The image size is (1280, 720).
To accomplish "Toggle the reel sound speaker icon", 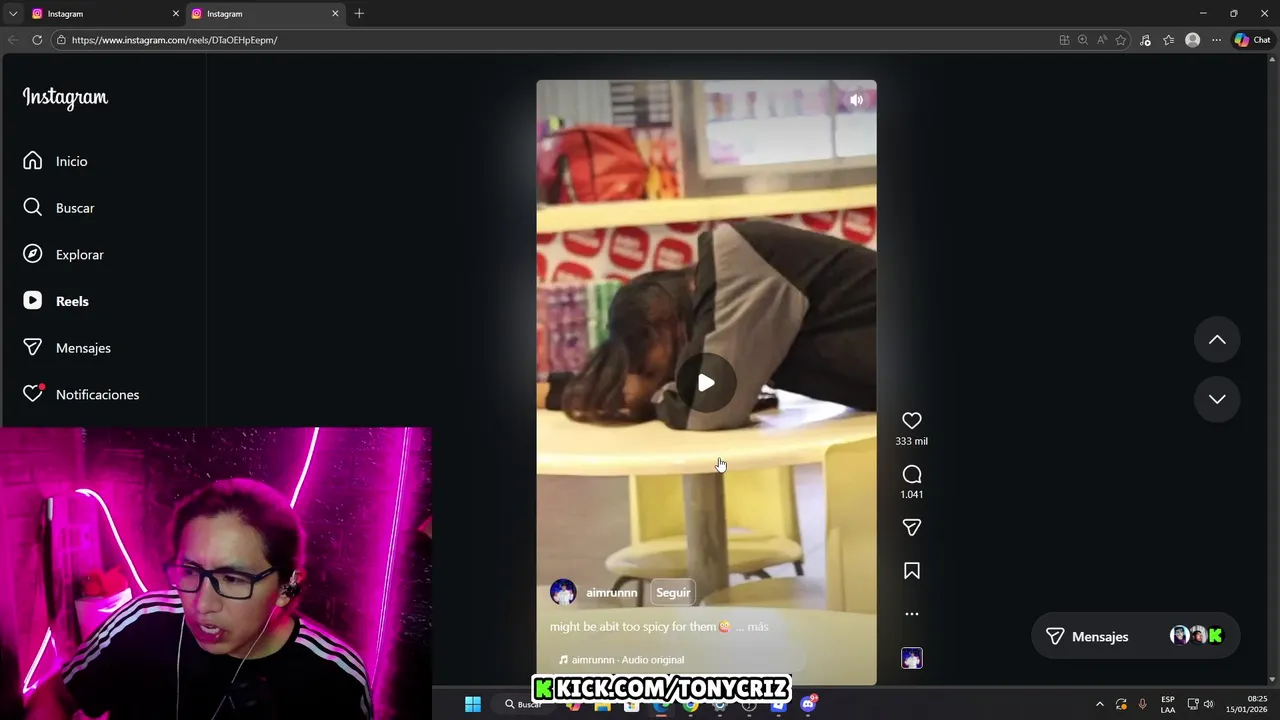I will (x=856, y=100).
